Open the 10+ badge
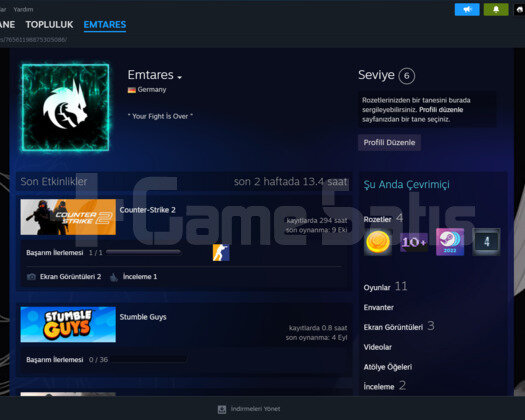Image resolution: width=525 pixels, height=420 pixels. click(x=414, y=242)
